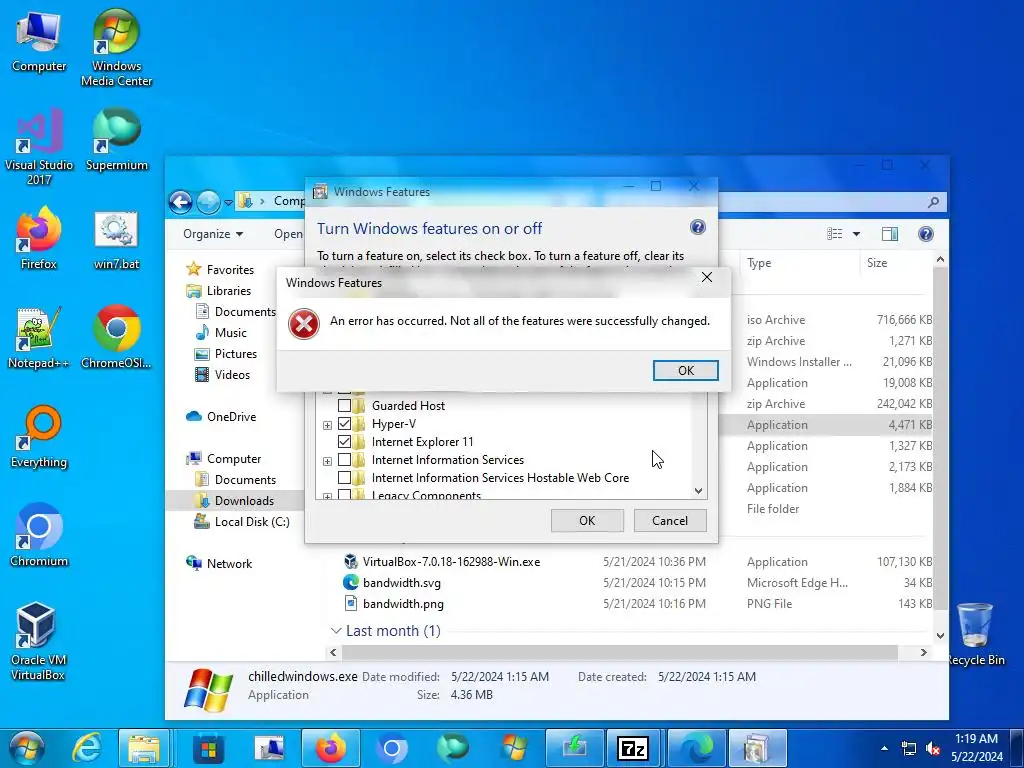Screen dimensions: 1024x768
Task: Click OK in Turn Windows features dialog
Action: [587, 520]
